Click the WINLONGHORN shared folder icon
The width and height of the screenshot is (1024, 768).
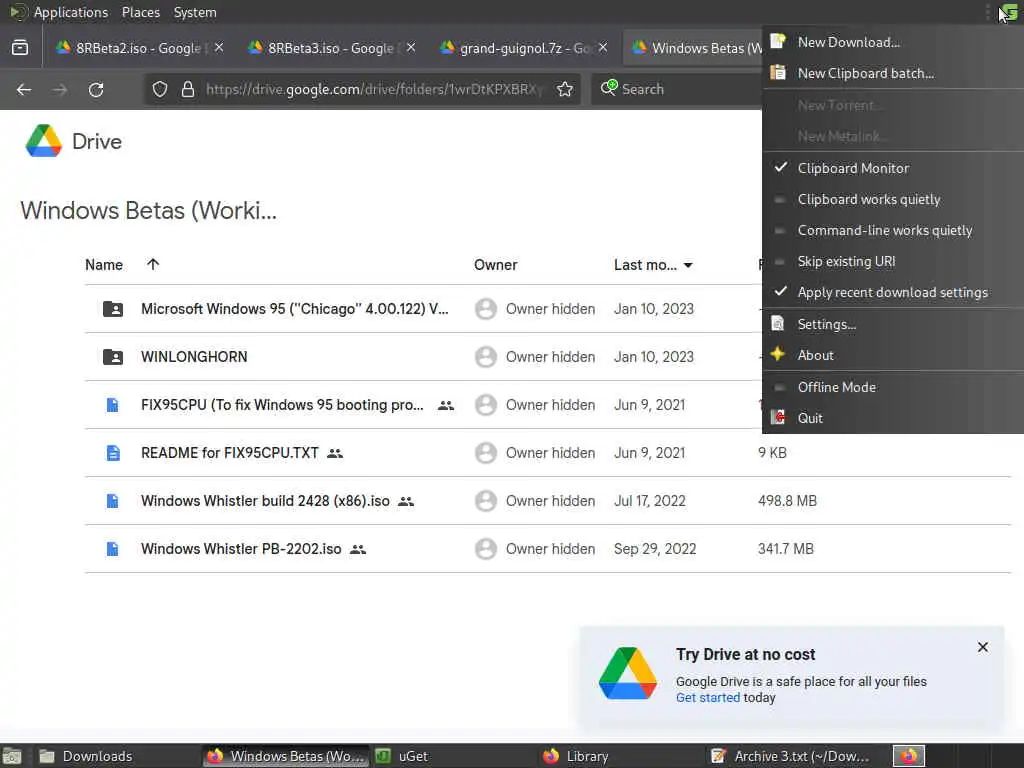[x=113, y=357]
